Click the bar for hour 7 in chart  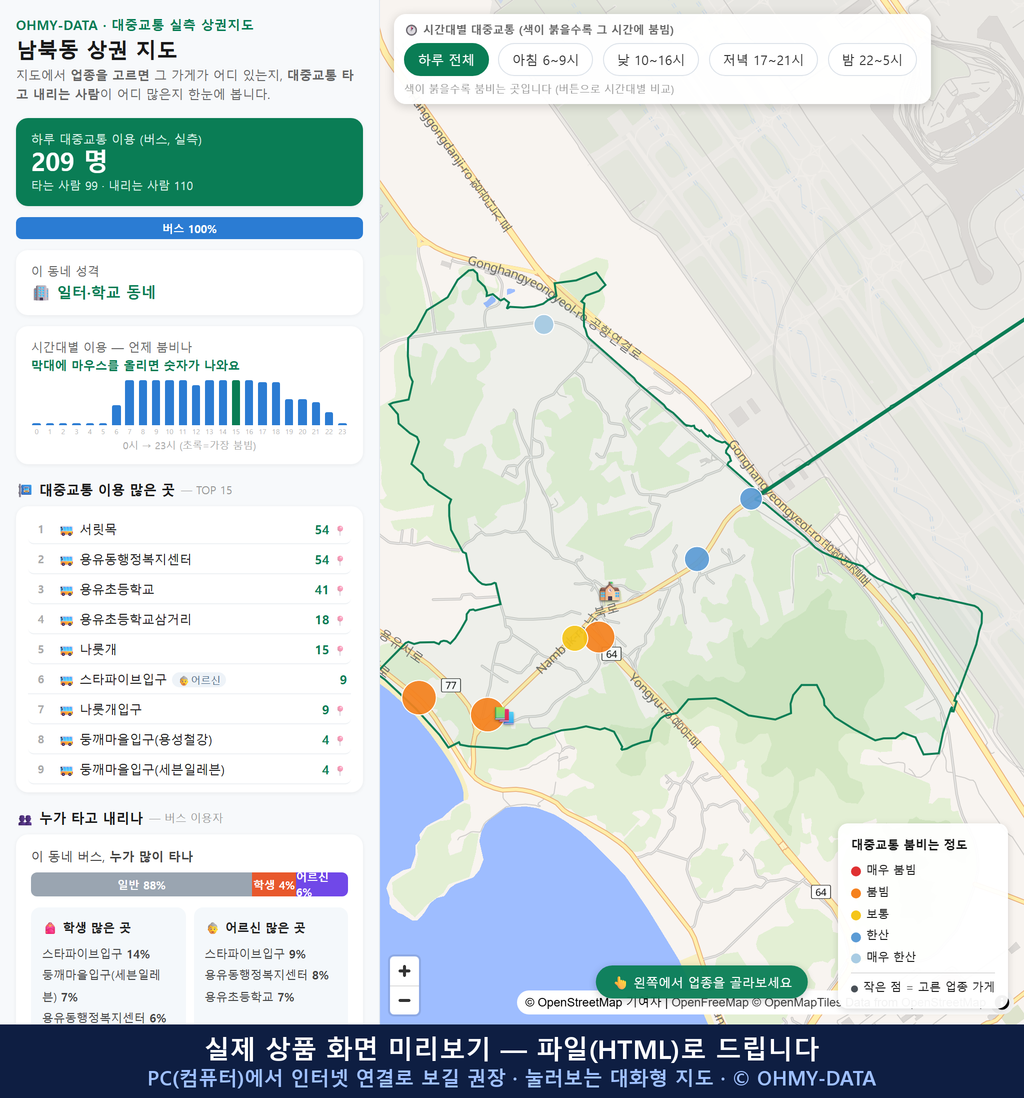click(x=130, y=403)
